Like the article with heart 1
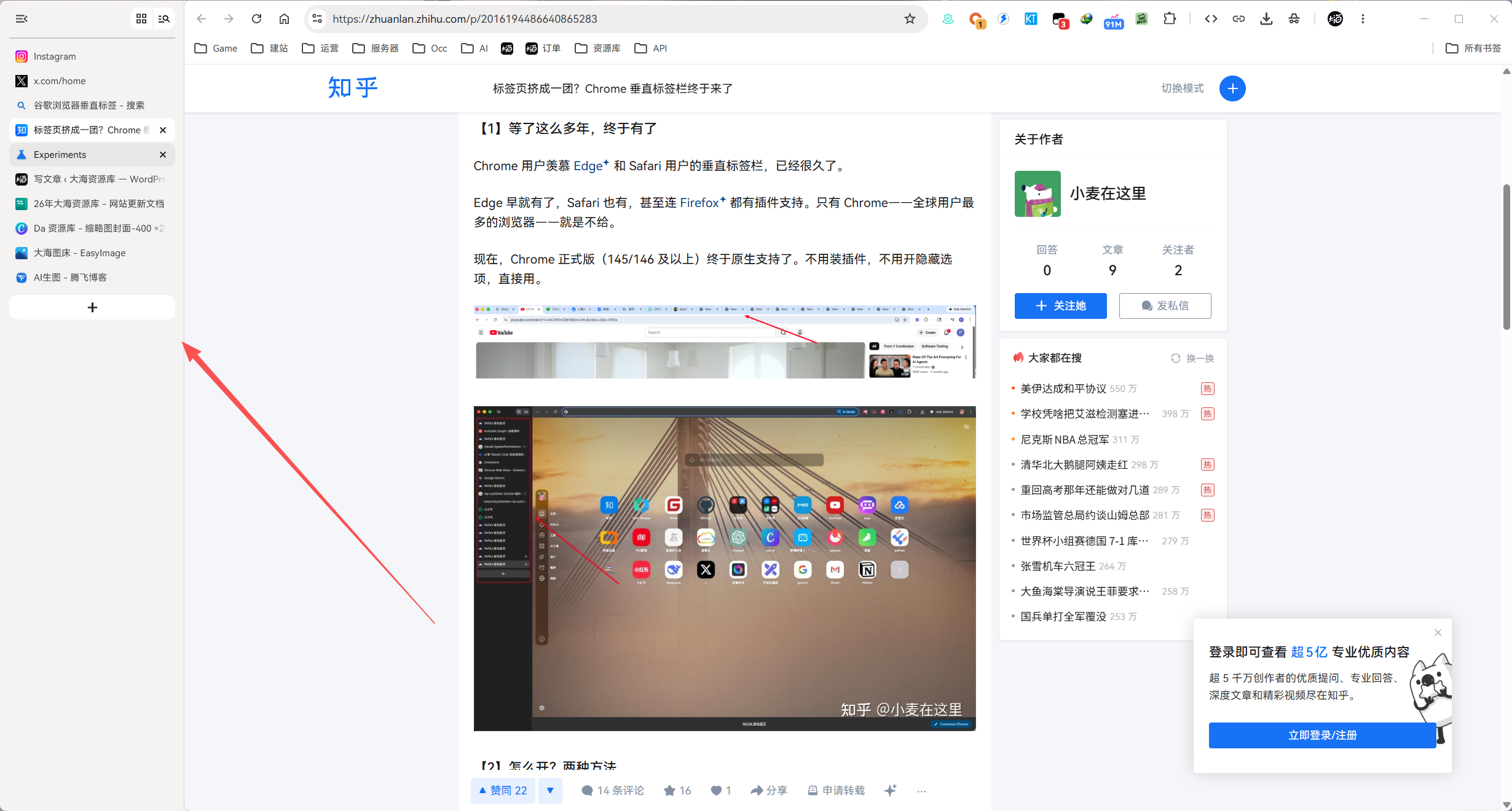Image resolution: width=1512 pixels, height=811 pixels. pyautogui.click(x=720, y=791)
